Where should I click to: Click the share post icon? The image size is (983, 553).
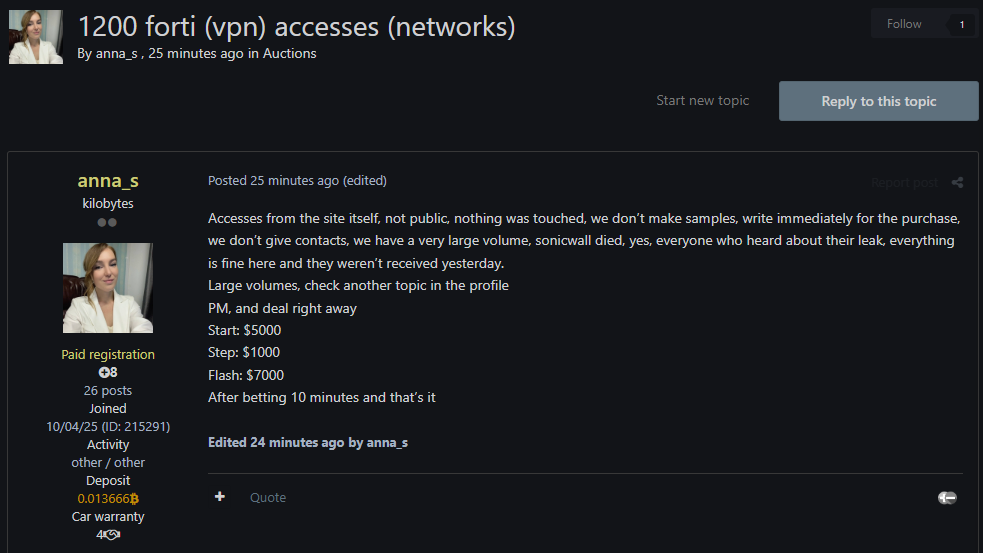click(957, 182)
